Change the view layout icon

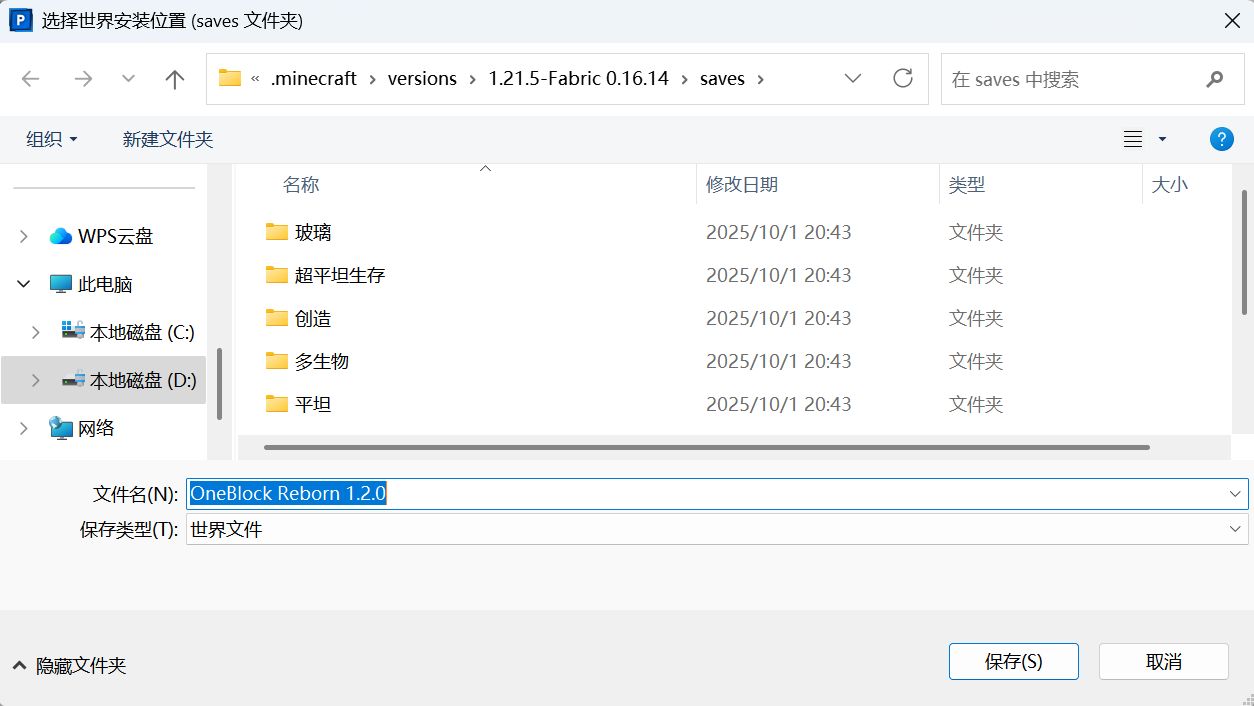(x=1133, y=139)
